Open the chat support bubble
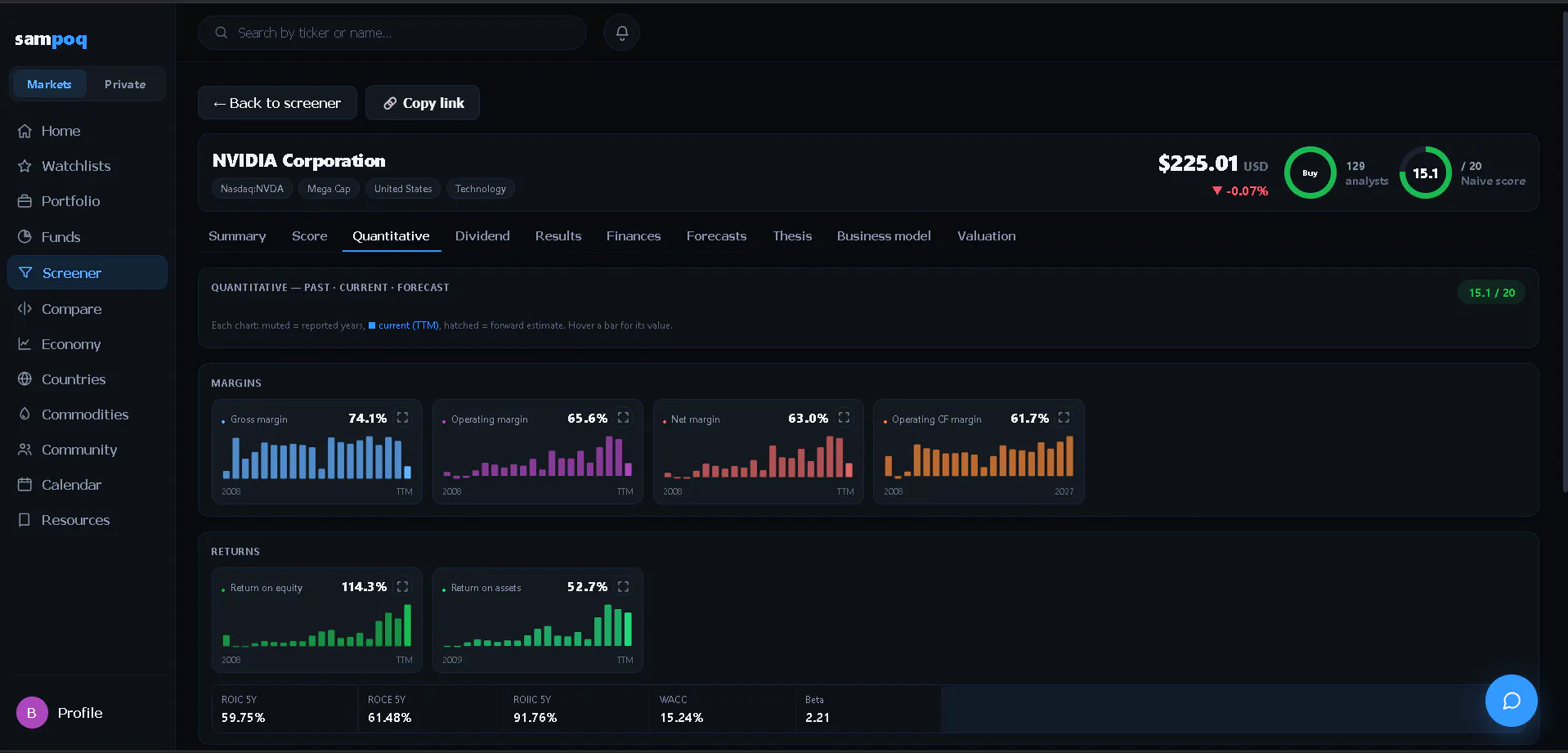Image resolution: width=1568 pixels, height=753 pixels. pyautogui.click(x=1511, y=701)
